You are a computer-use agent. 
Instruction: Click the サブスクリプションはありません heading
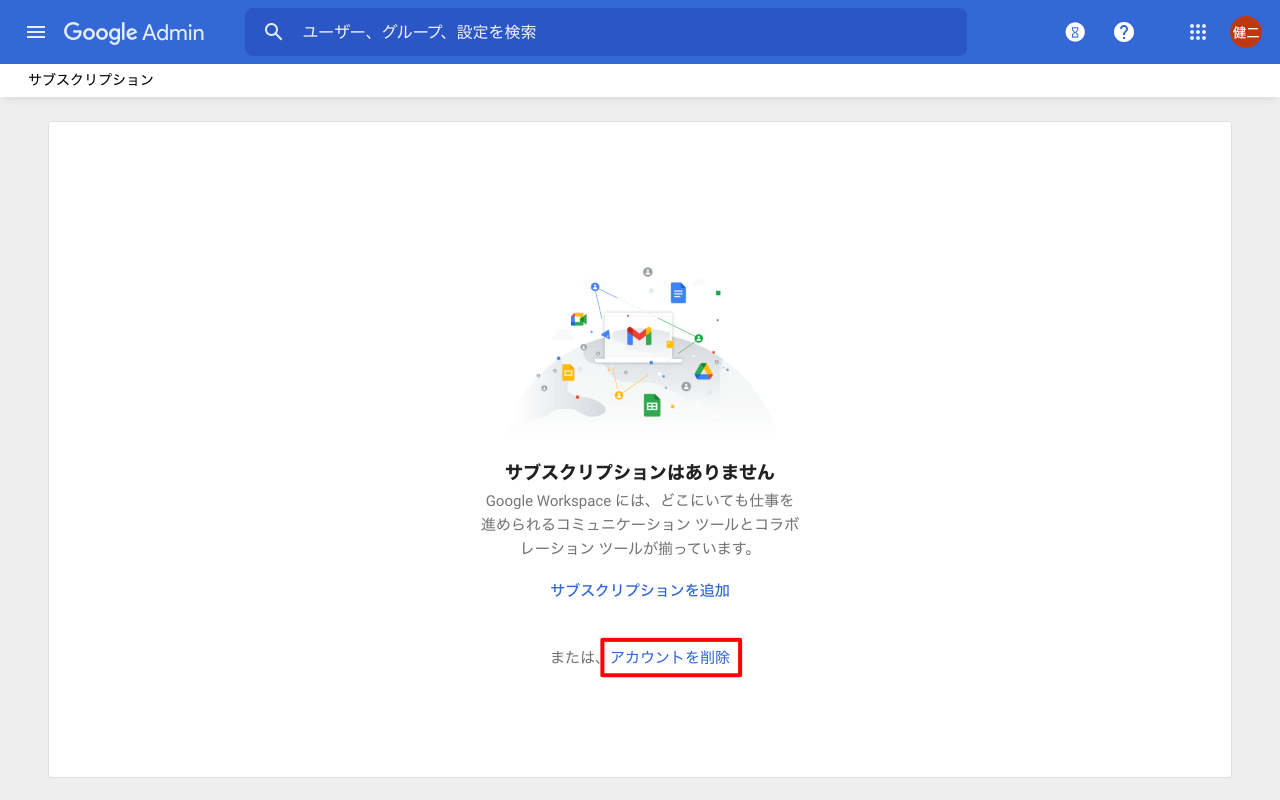[x=640, y=472]
